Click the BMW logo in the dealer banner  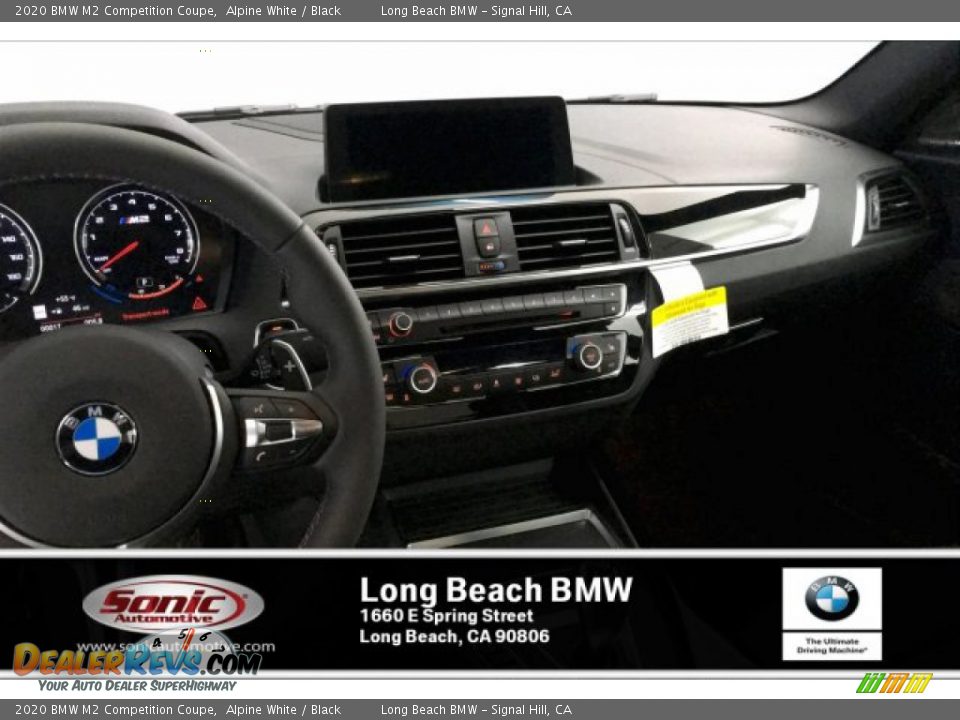[x=831, y=598]
